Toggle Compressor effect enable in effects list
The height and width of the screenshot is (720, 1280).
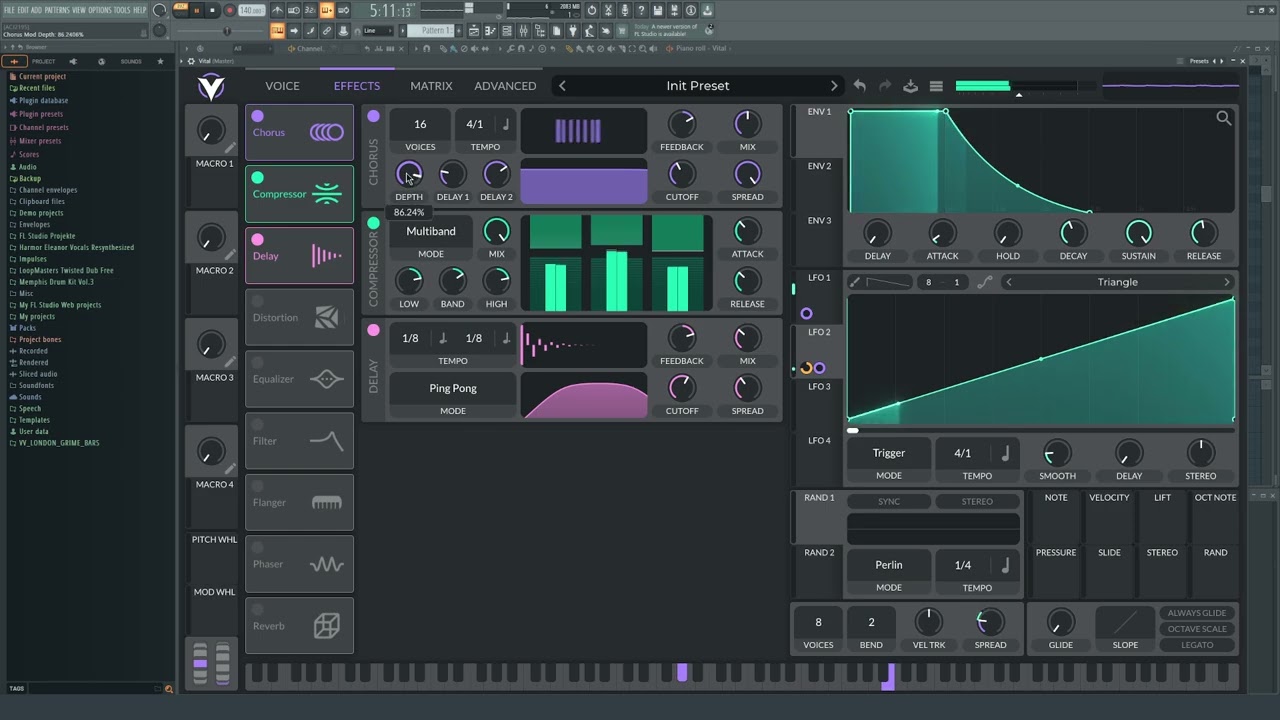click(257, 178)
